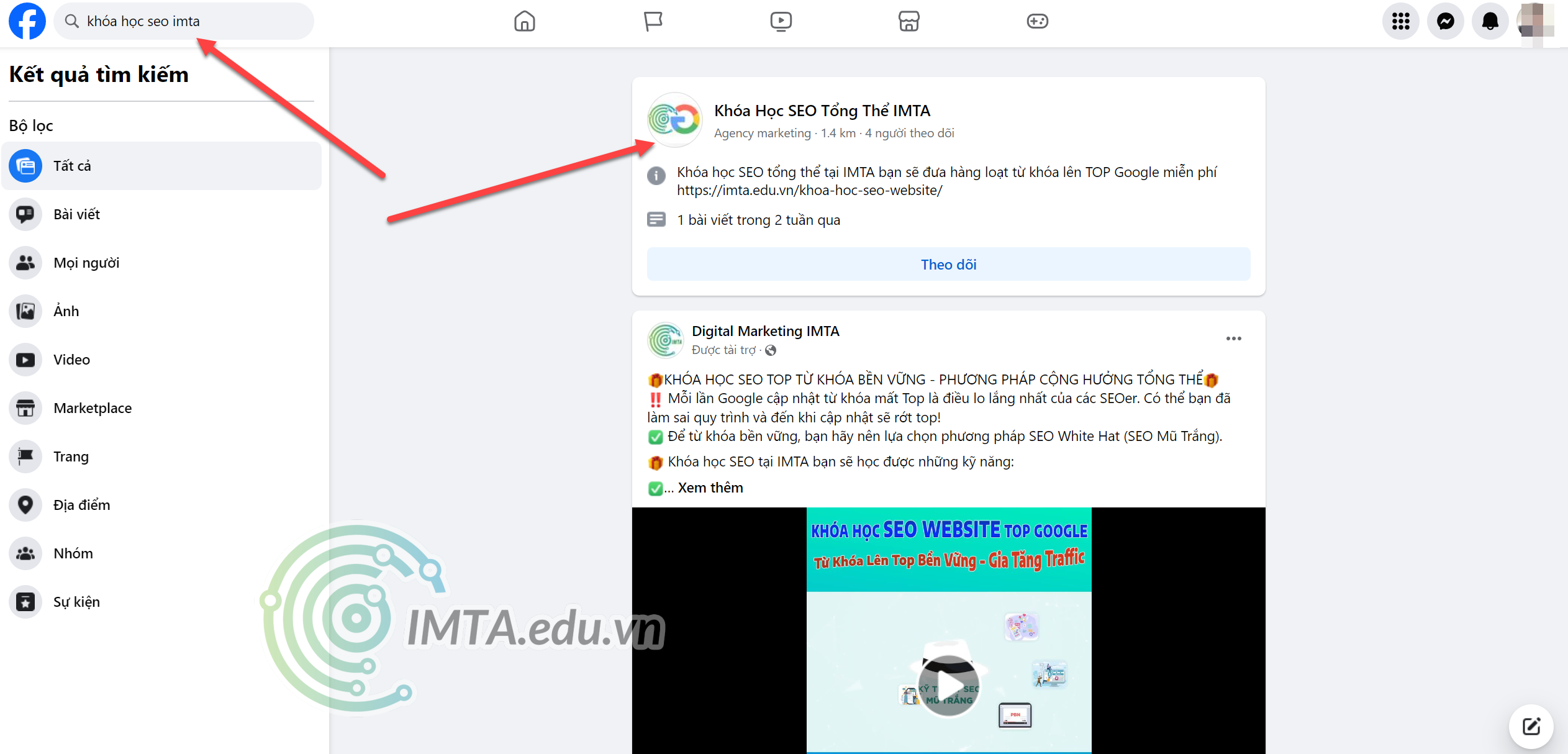Filter results by 'Trang'

pyautogui.click(x=162, y=456)
